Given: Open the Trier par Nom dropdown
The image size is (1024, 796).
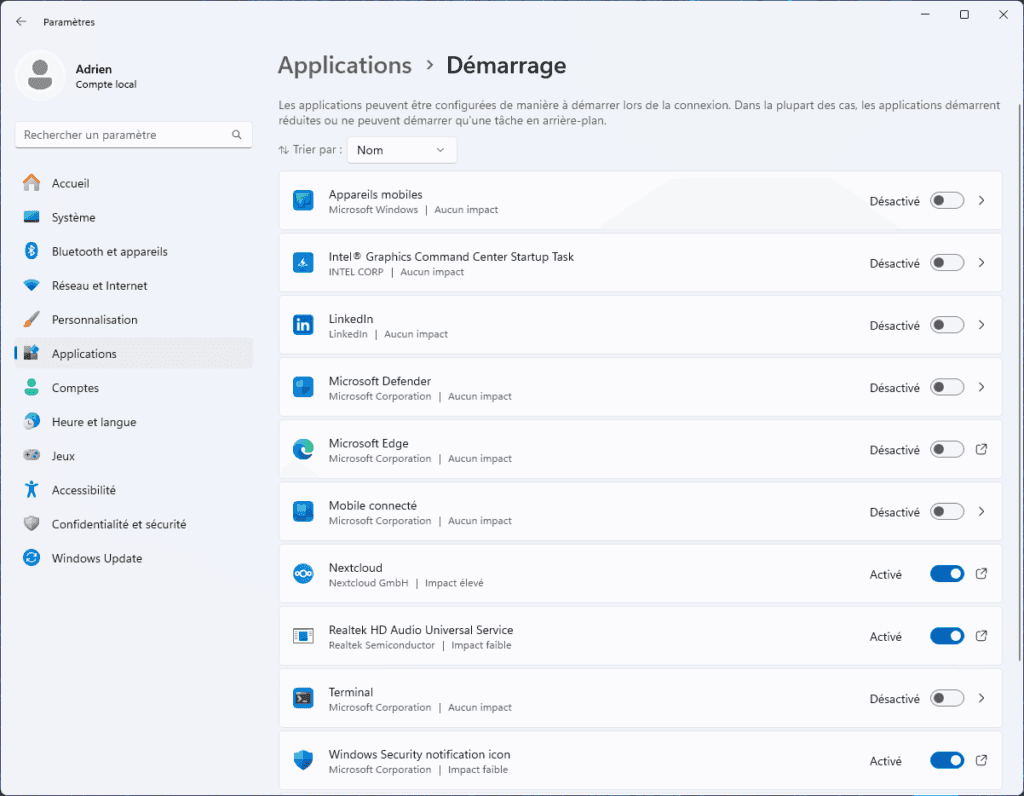Looking at the screenshot, I should click(402, 150).
